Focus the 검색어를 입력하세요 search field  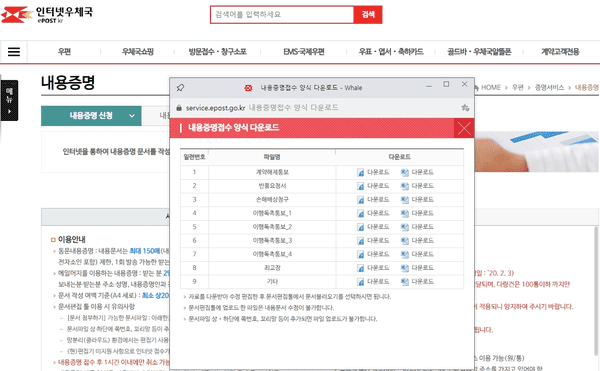282,15
